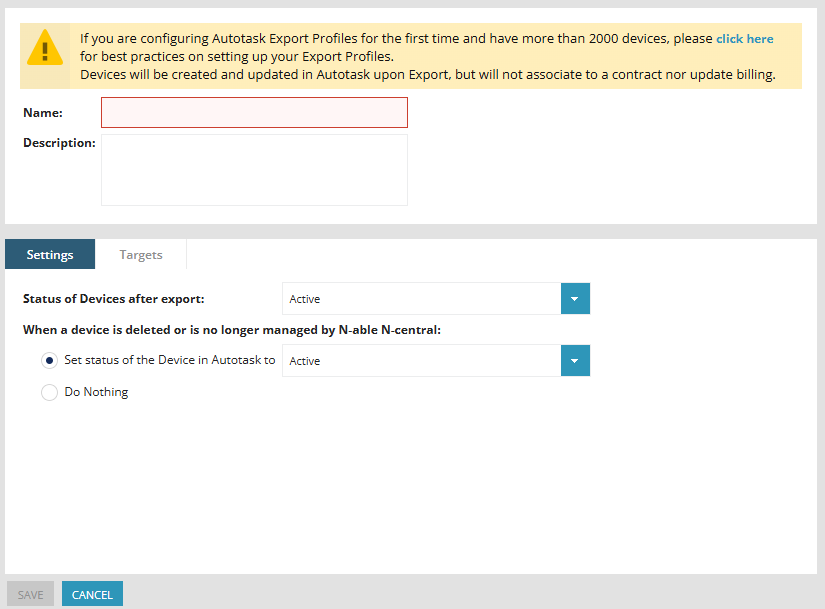The height and width of the screenshot is (609, 825).
Task: Open the Status of Devices after export combo box
Action: pyautogui.click(x=421, y=299)
